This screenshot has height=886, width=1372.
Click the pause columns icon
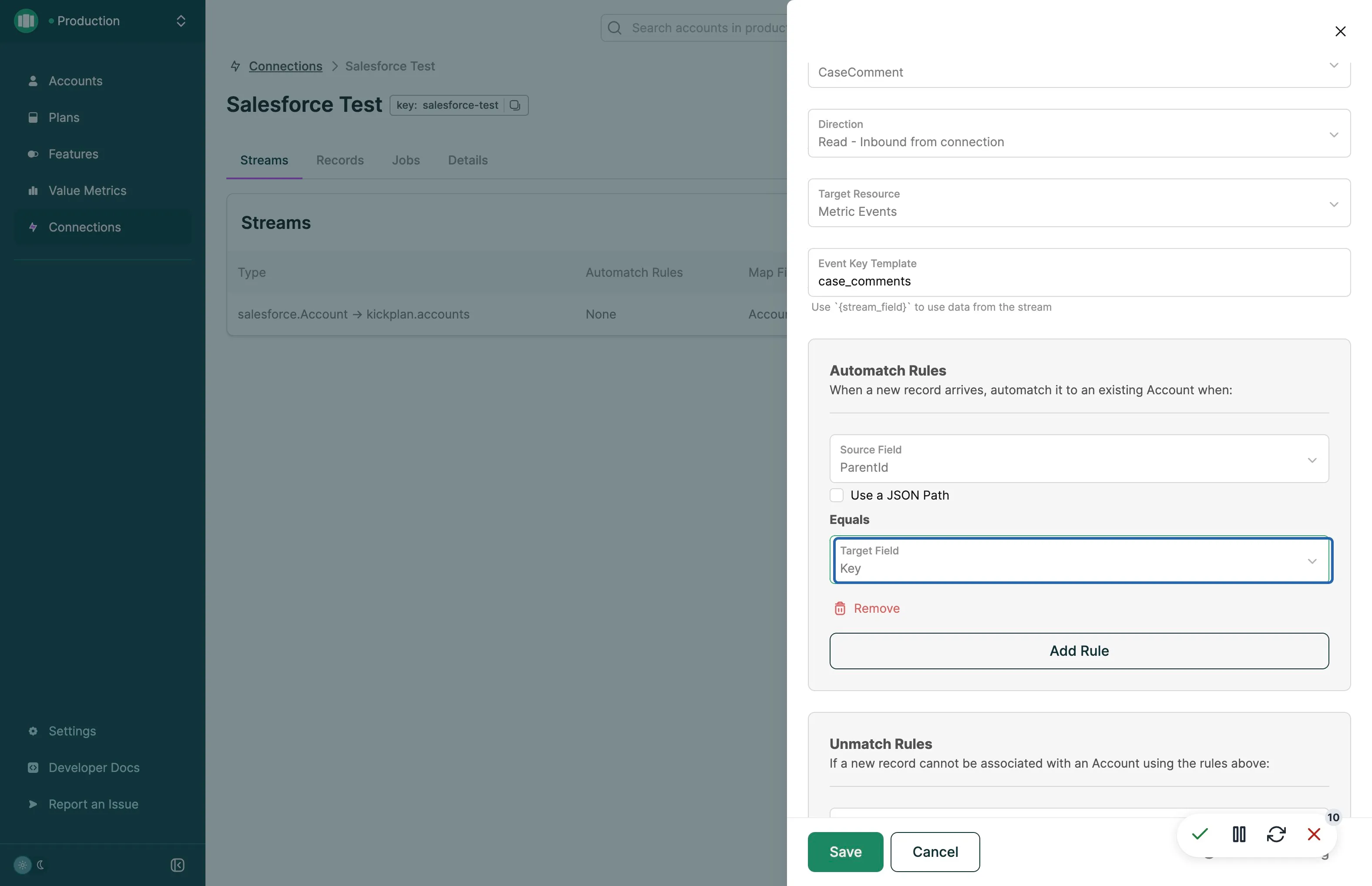coord(1239,834)
